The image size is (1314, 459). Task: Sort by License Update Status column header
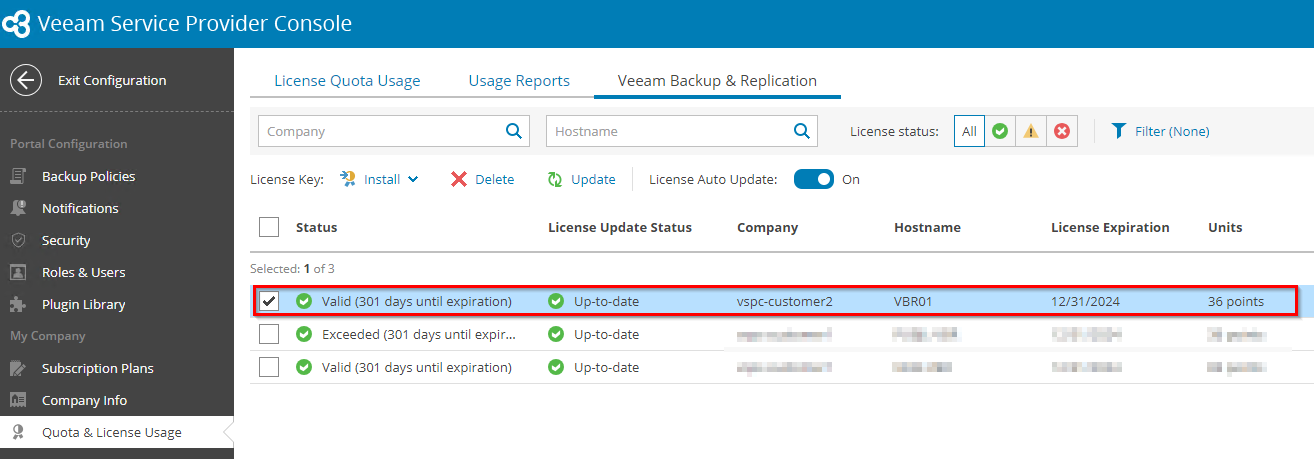[x=620, y=227]
